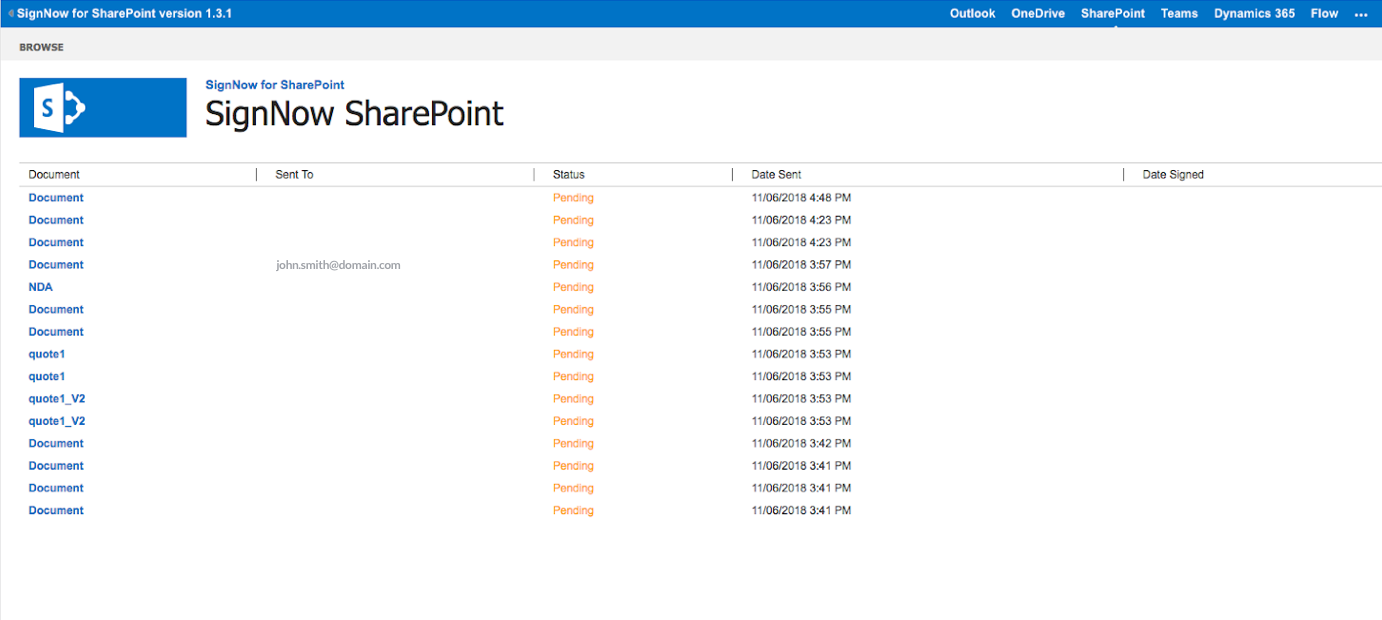Open Outlook from the top navigation bar

tap(972, 13)
